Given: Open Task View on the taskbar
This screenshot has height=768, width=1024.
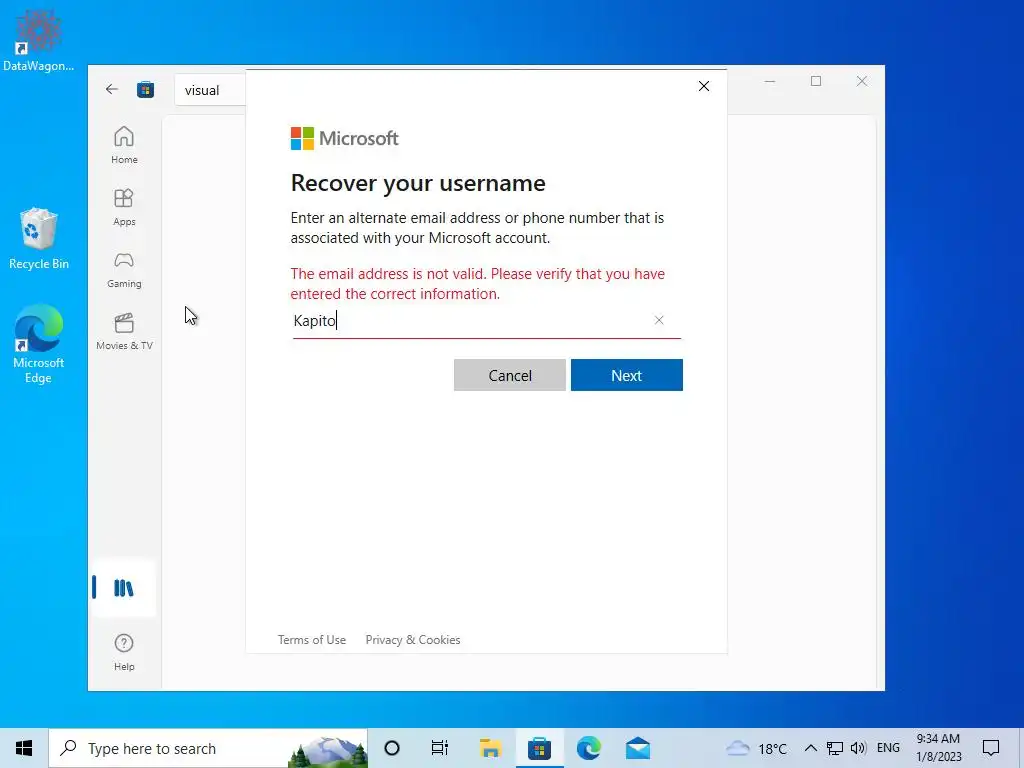Looking at the screenshot, I should pyautogui.click(x=440, y=748).
